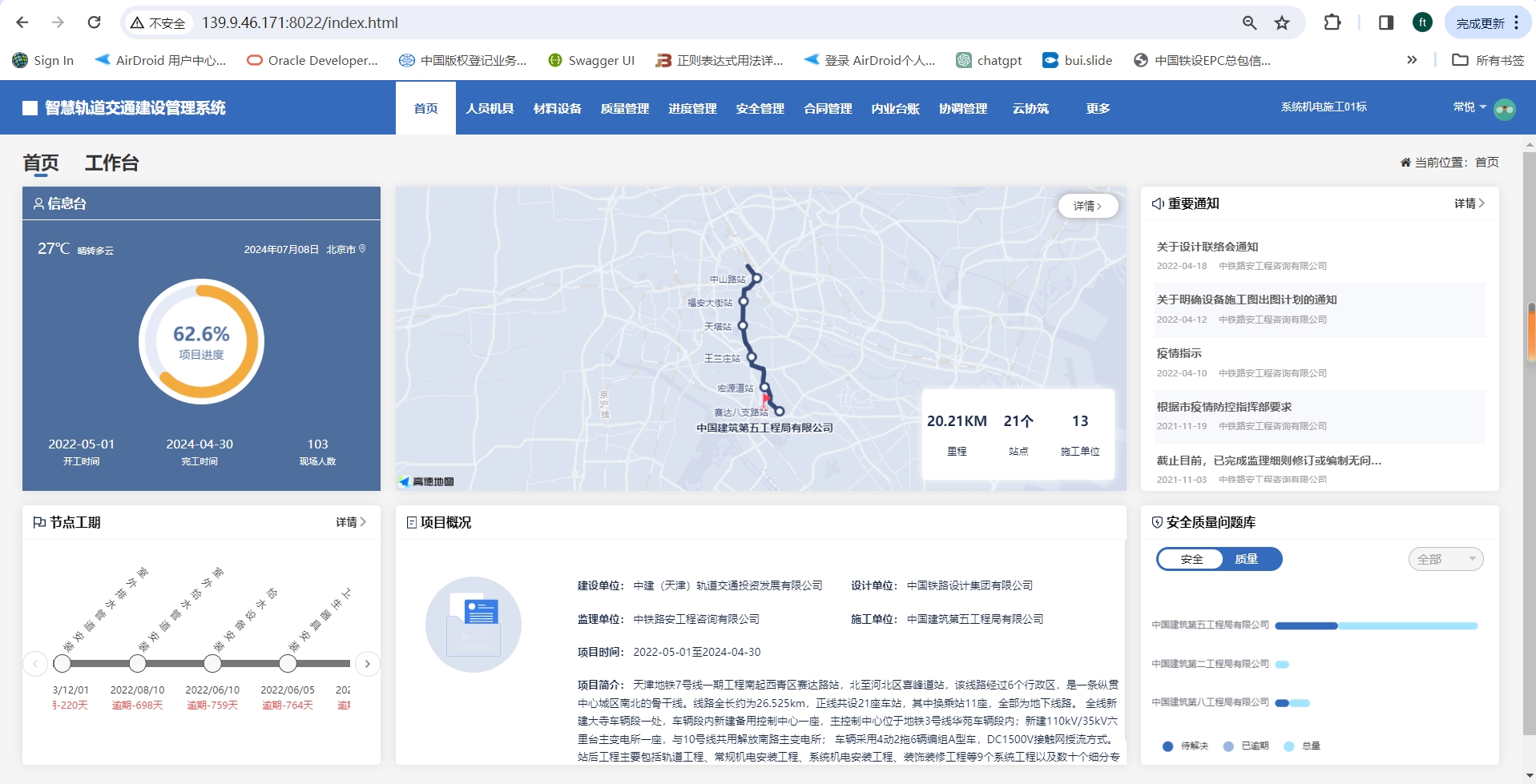This screenshot has height=784, width=1536.
Task: Open the Swagger UI bookmark
Action: (x=591, y=60)
